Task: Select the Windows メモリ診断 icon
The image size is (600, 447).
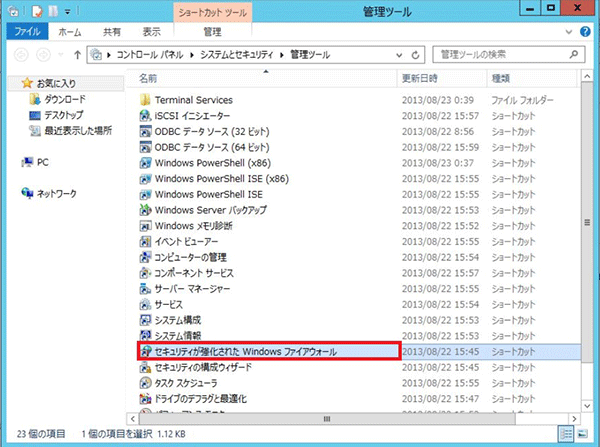Action: [145, 226]
